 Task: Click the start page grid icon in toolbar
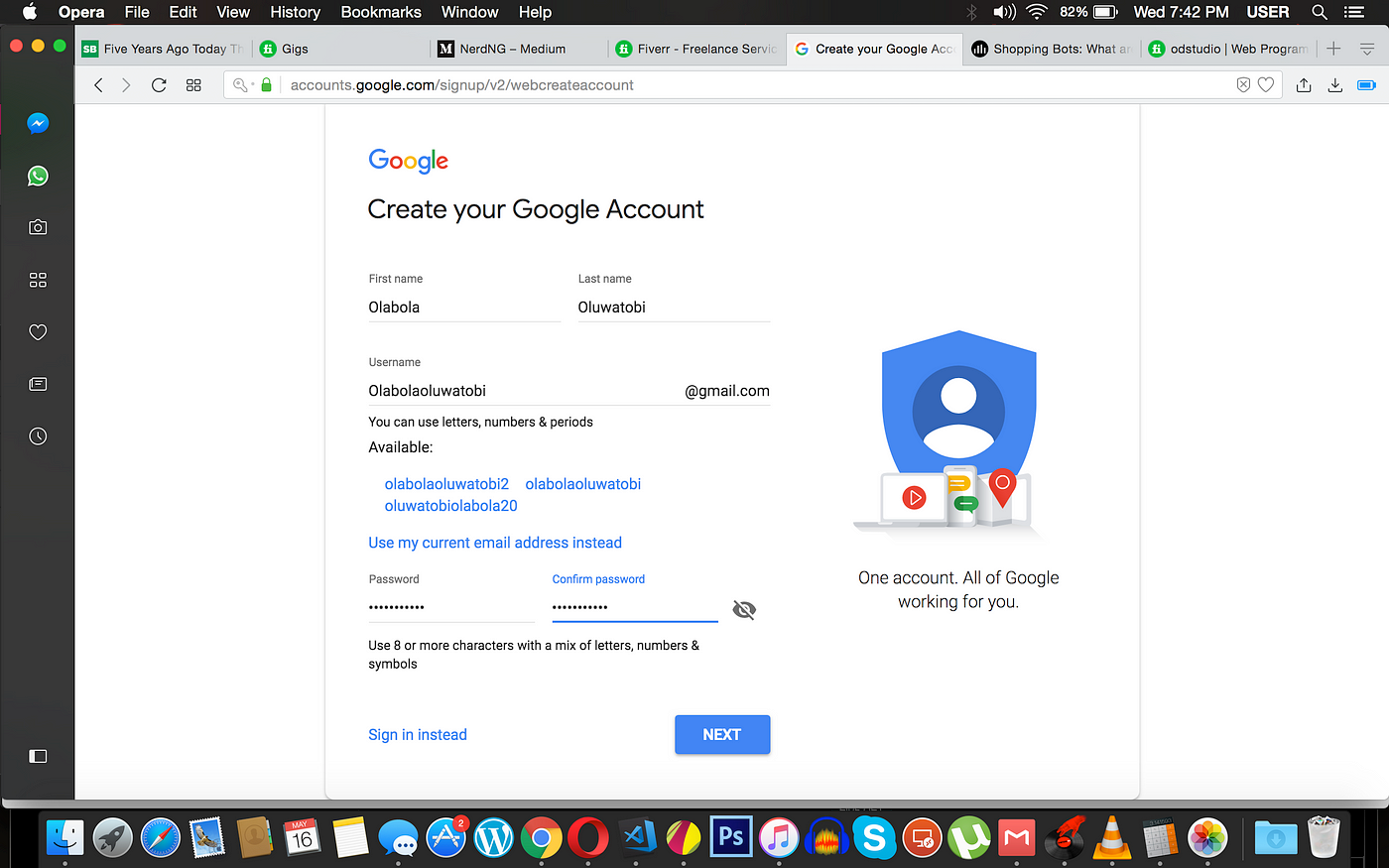(x=193, y=85)
